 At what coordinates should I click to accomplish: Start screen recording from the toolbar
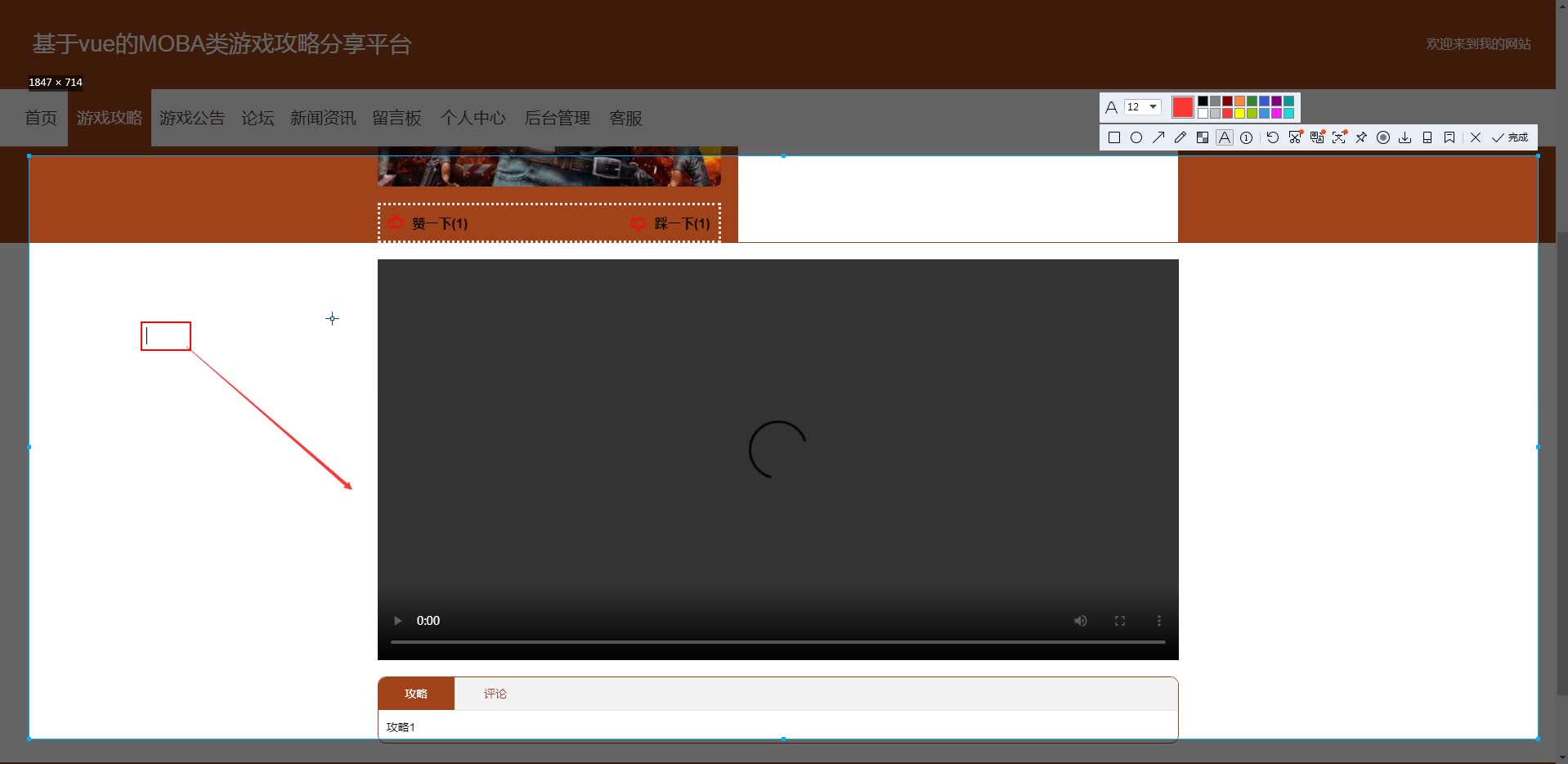tap(1382, 137)
